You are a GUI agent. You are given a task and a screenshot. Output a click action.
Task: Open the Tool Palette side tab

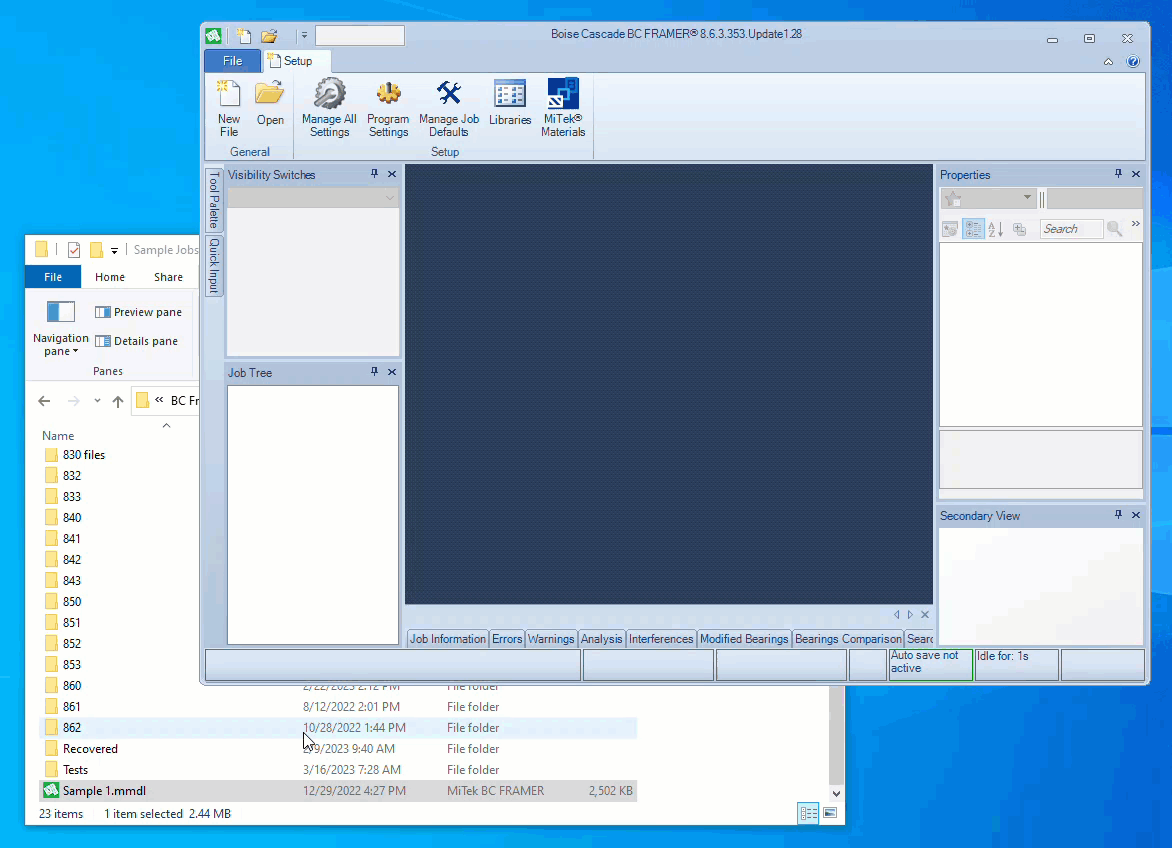[214, 199]
